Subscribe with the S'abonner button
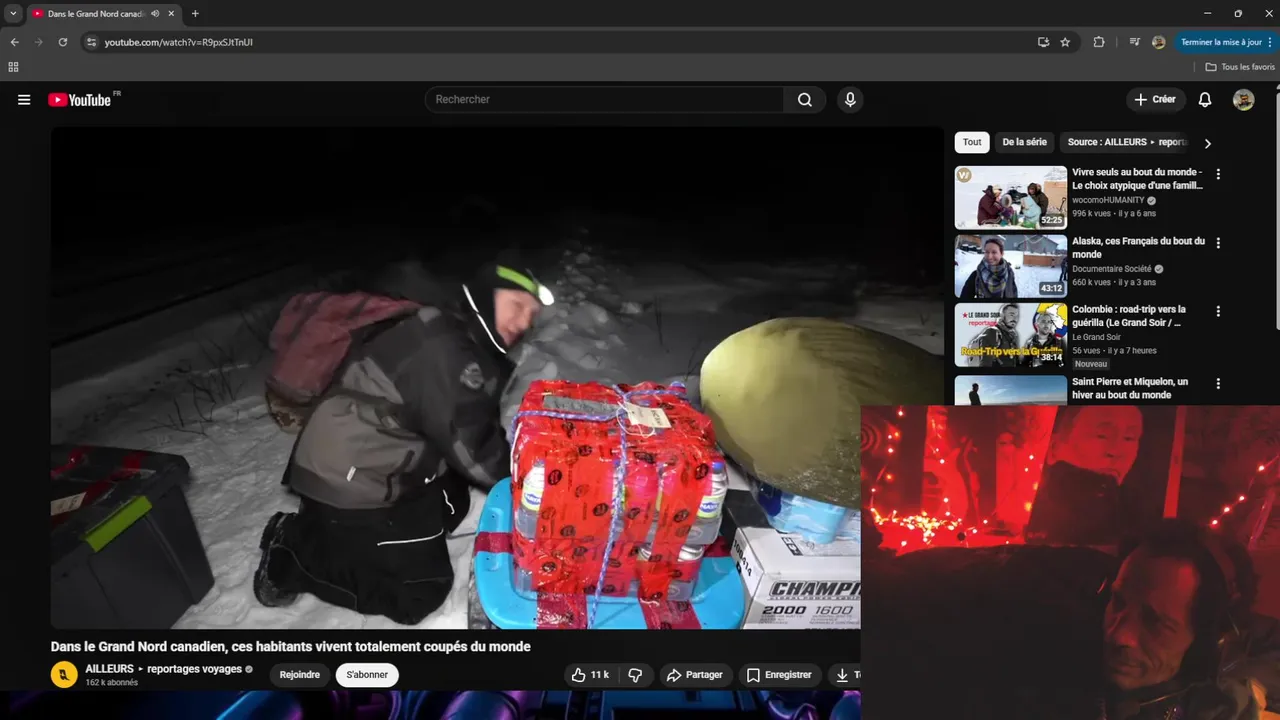 367,675
